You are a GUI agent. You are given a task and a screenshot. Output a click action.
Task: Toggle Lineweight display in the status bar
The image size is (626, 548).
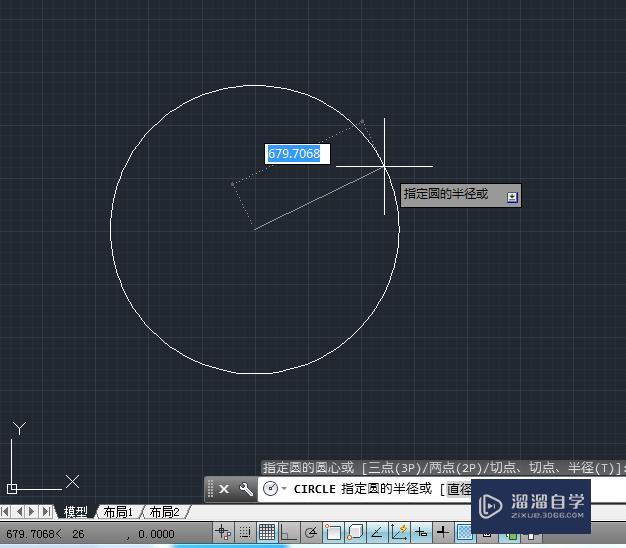coord(443,532)
